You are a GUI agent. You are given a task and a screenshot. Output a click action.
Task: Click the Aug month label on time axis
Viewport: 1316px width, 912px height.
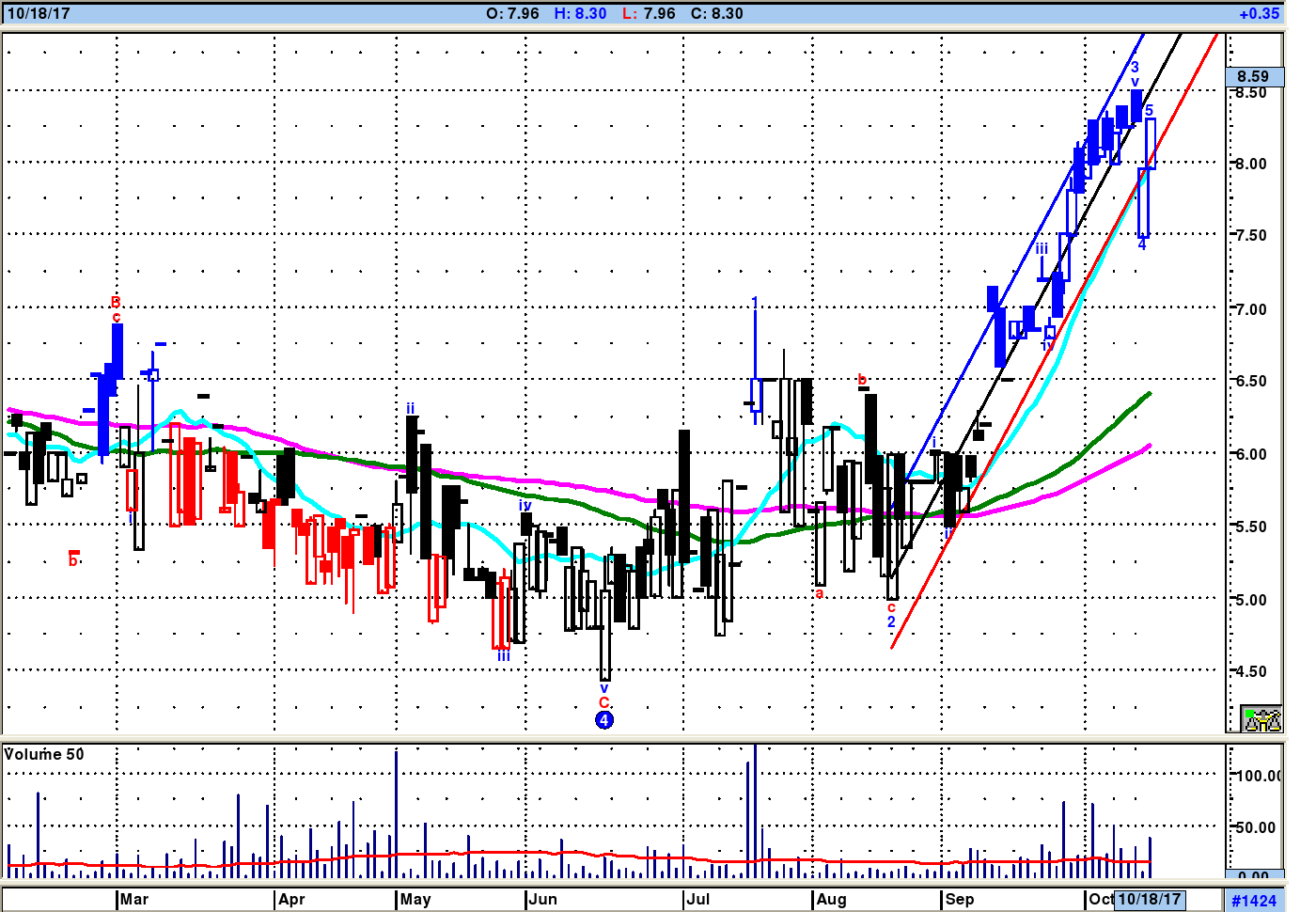(x=831, y=899)
